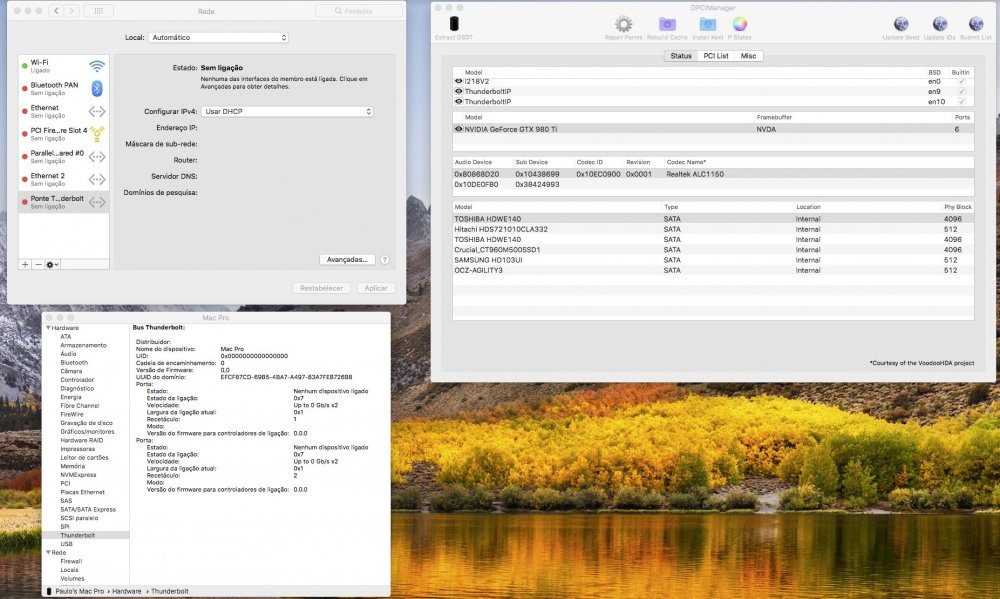1000x599 pixels.
Task: Toggle Builtin checkbox for en10
Action: click(x=961, y=101)
